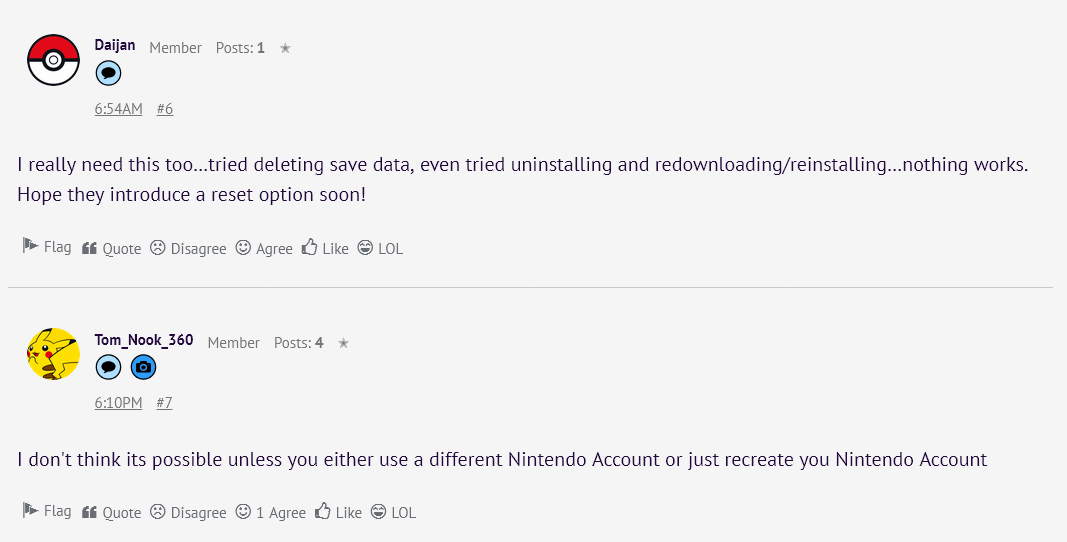Click Tom_Nook_360's camera badge icon
Image resolution: width=1067 pixels, height=542 pixels.
tap(144, 367)
